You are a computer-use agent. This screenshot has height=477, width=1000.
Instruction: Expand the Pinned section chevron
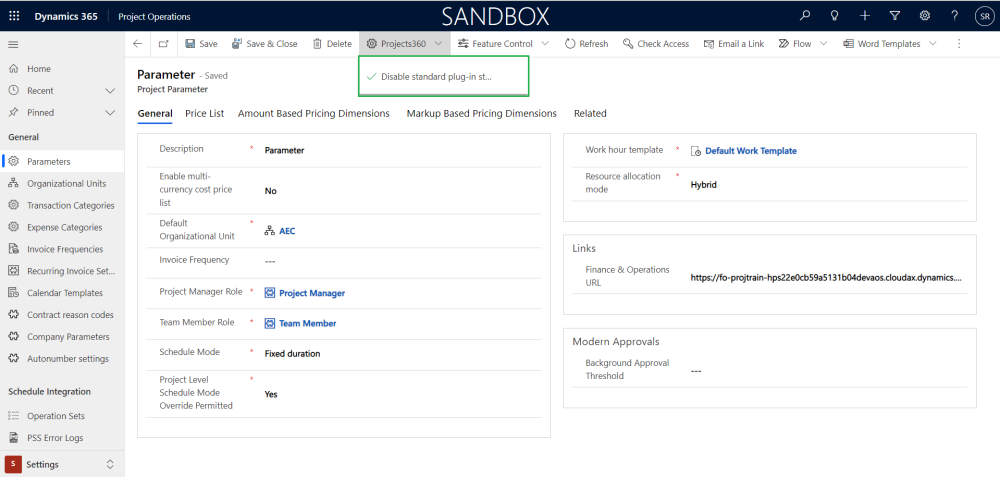pyautogui.click(x=110, y=112)
